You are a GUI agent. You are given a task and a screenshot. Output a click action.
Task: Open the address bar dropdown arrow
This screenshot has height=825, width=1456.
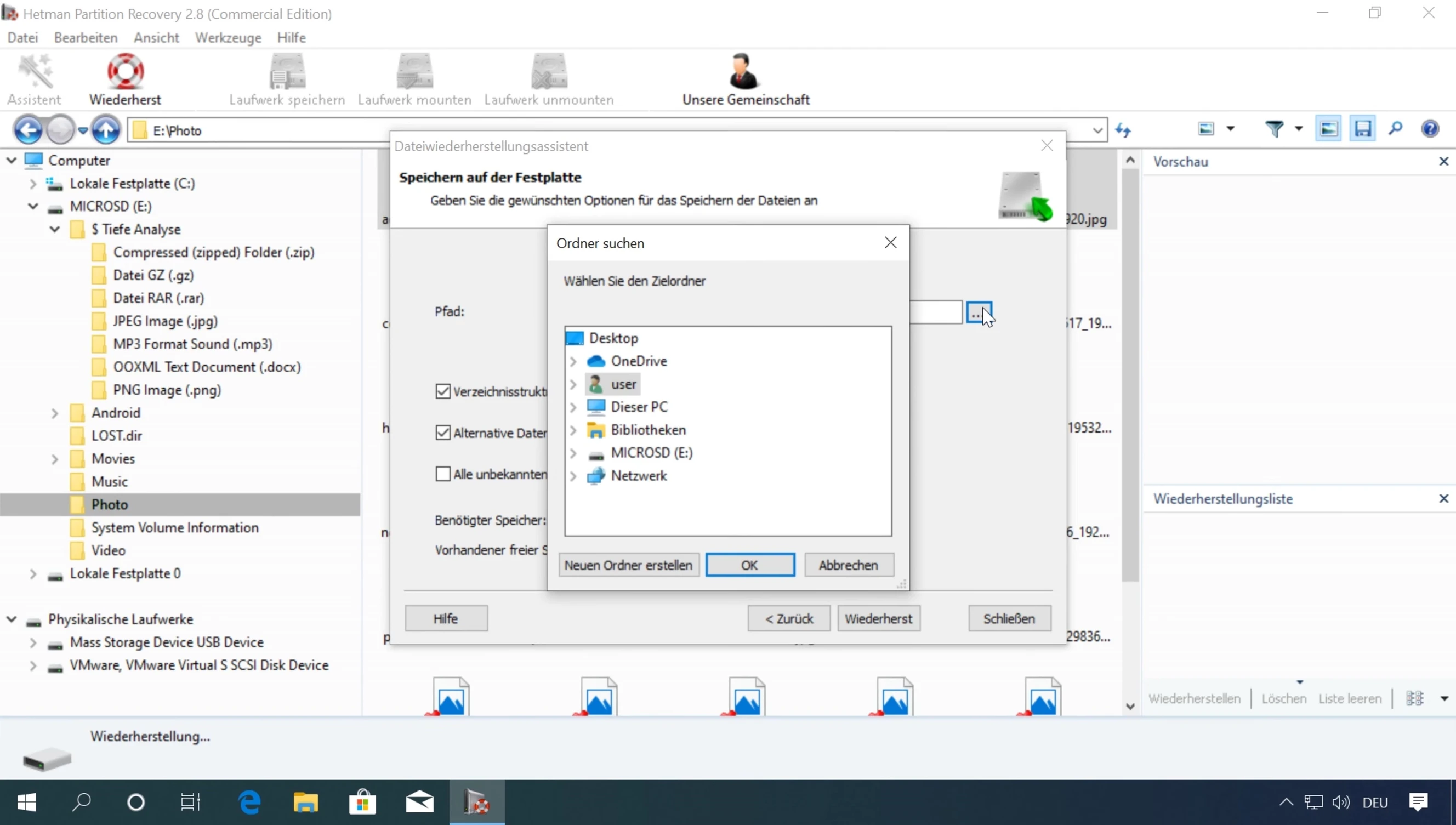click(1097, 130)
